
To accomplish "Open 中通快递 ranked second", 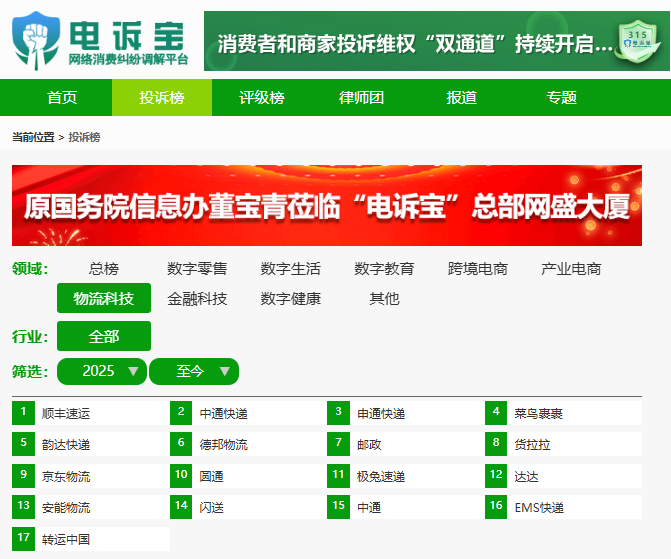I will point(223,413).
